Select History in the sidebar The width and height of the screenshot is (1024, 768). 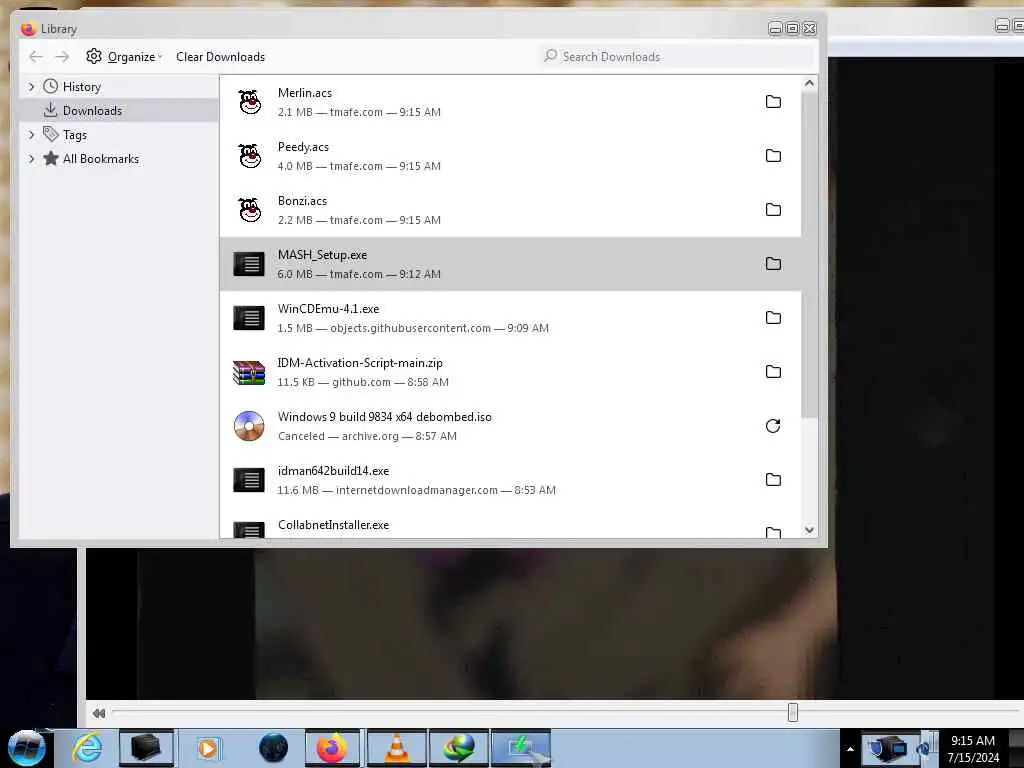82,87
